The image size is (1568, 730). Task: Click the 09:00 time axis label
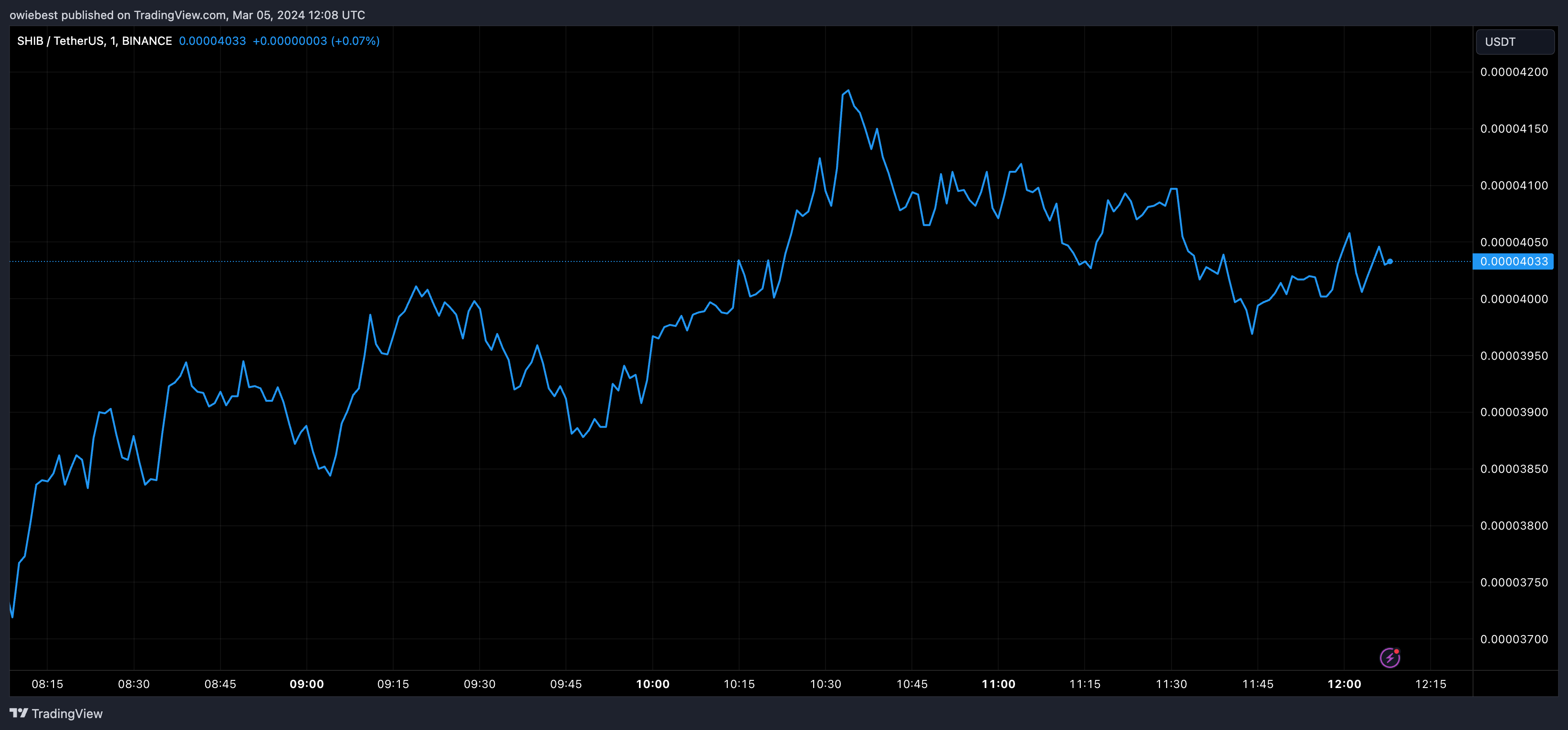pyautogui.click(x=307, y=684)
